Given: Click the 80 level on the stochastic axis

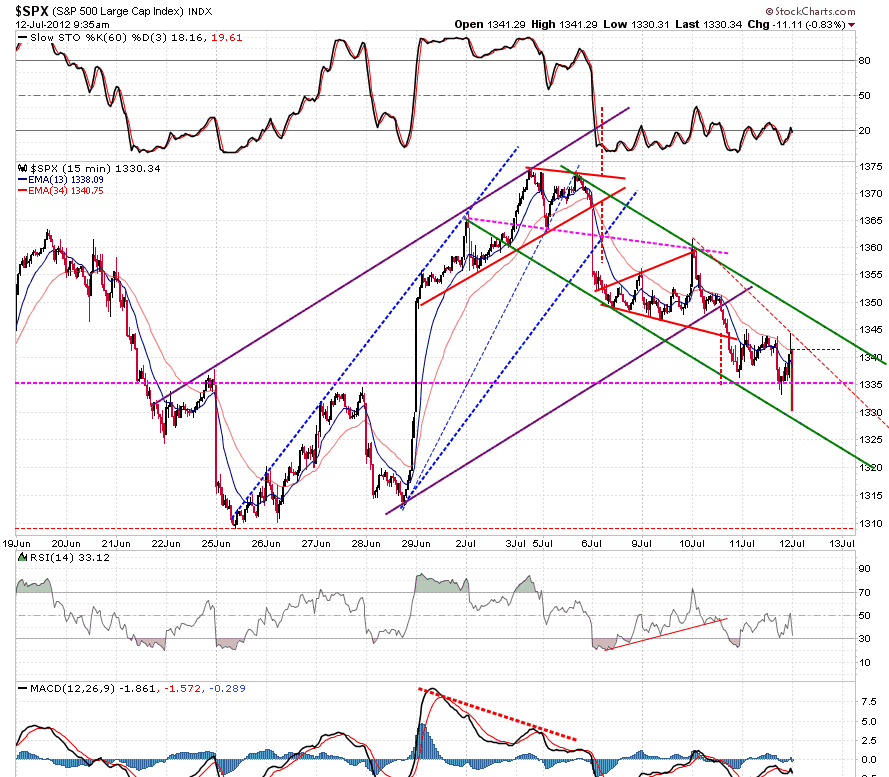Looking at the screenshot, I should pos(865,61).
